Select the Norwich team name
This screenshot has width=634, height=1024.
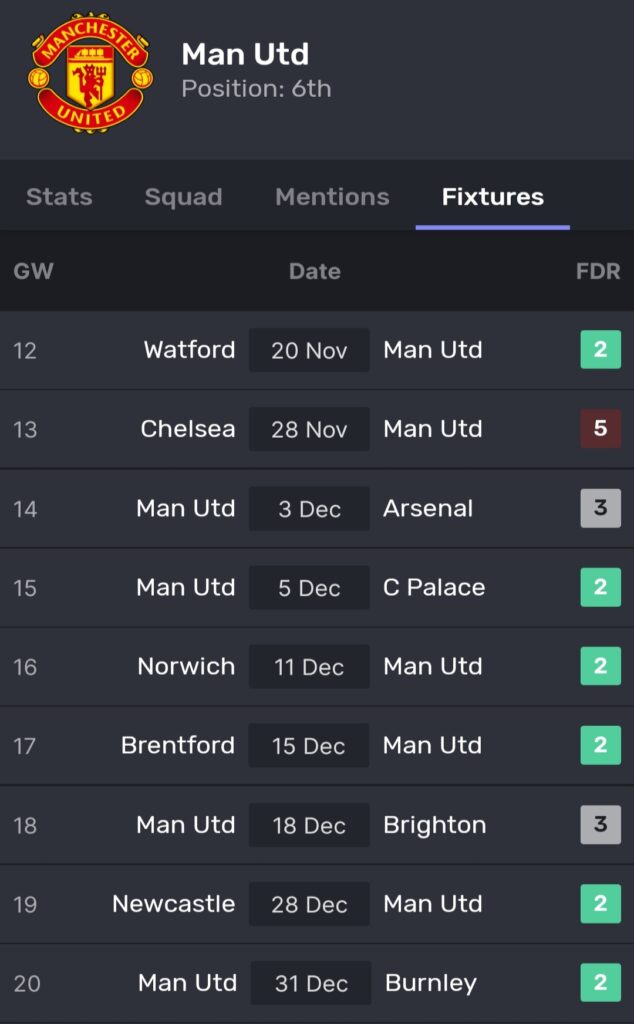click(186, 666)
